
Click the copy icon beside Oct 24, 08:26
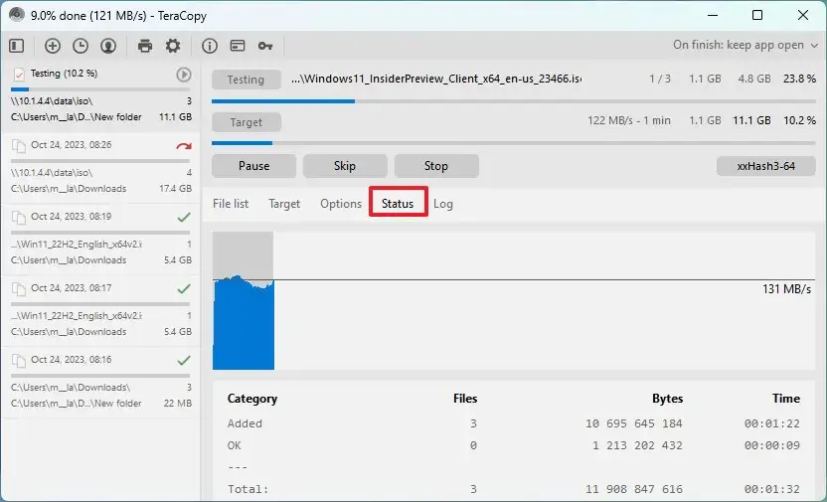point(19,146)
